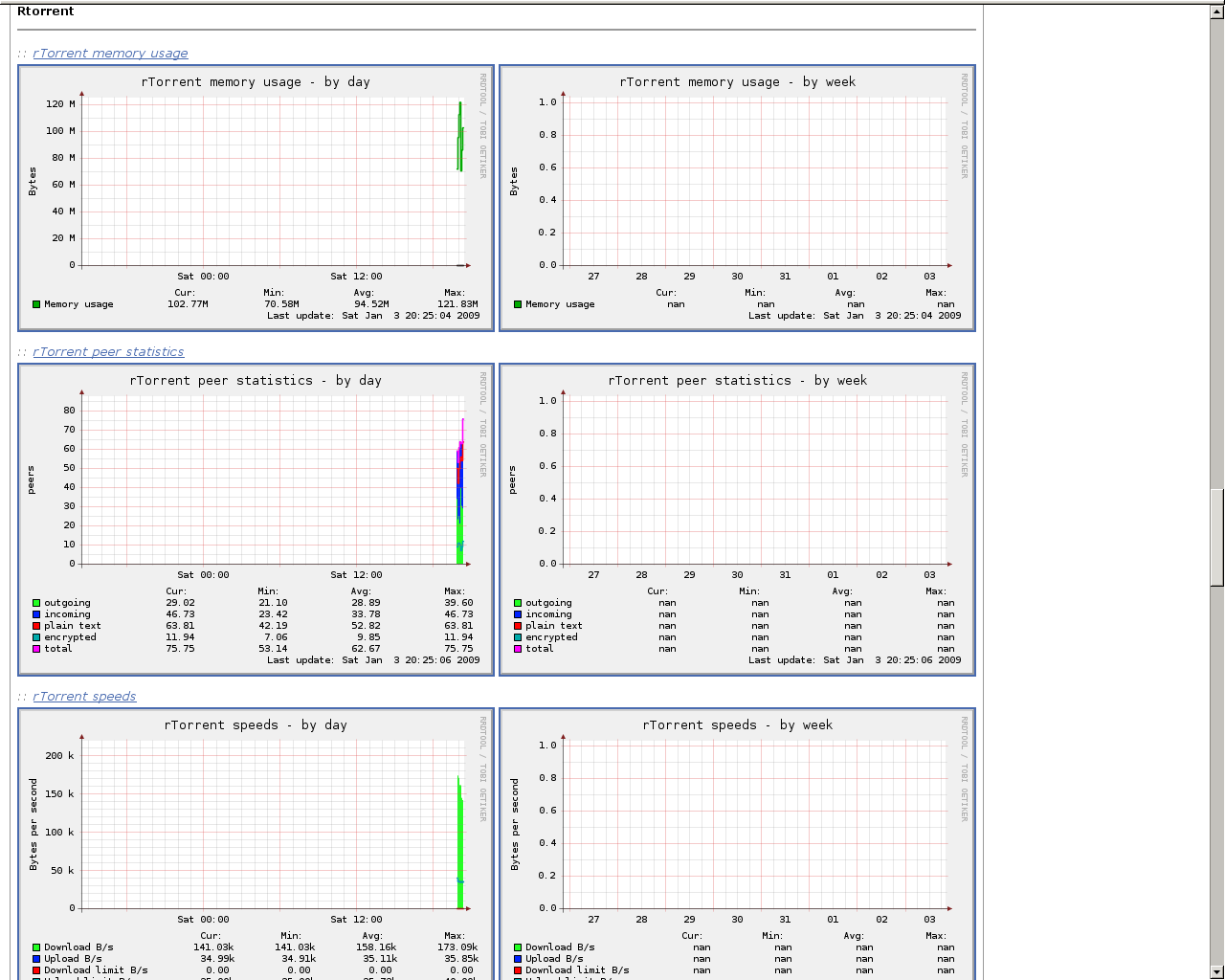Click the blue incoming swatch in the daily peer graph
This screenshot has height=980, width=1225.
36,614
